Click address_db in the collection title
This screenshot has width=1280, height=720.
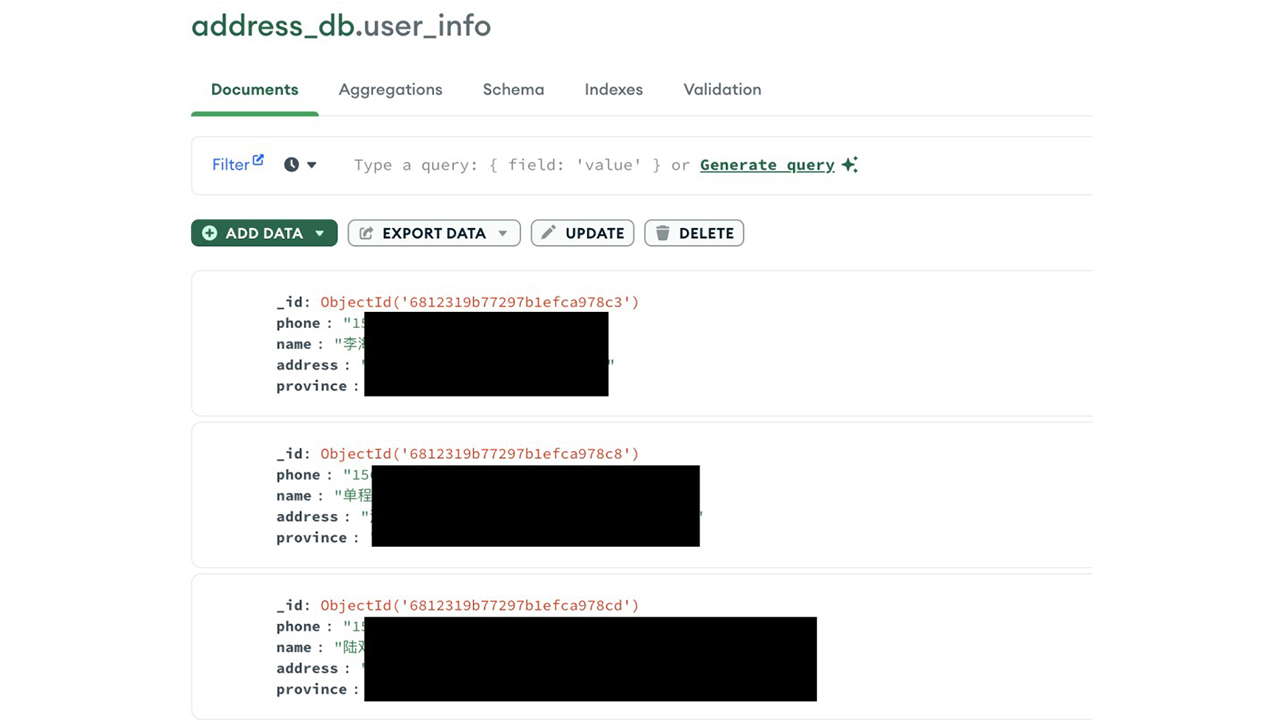[x=272, y=25]
